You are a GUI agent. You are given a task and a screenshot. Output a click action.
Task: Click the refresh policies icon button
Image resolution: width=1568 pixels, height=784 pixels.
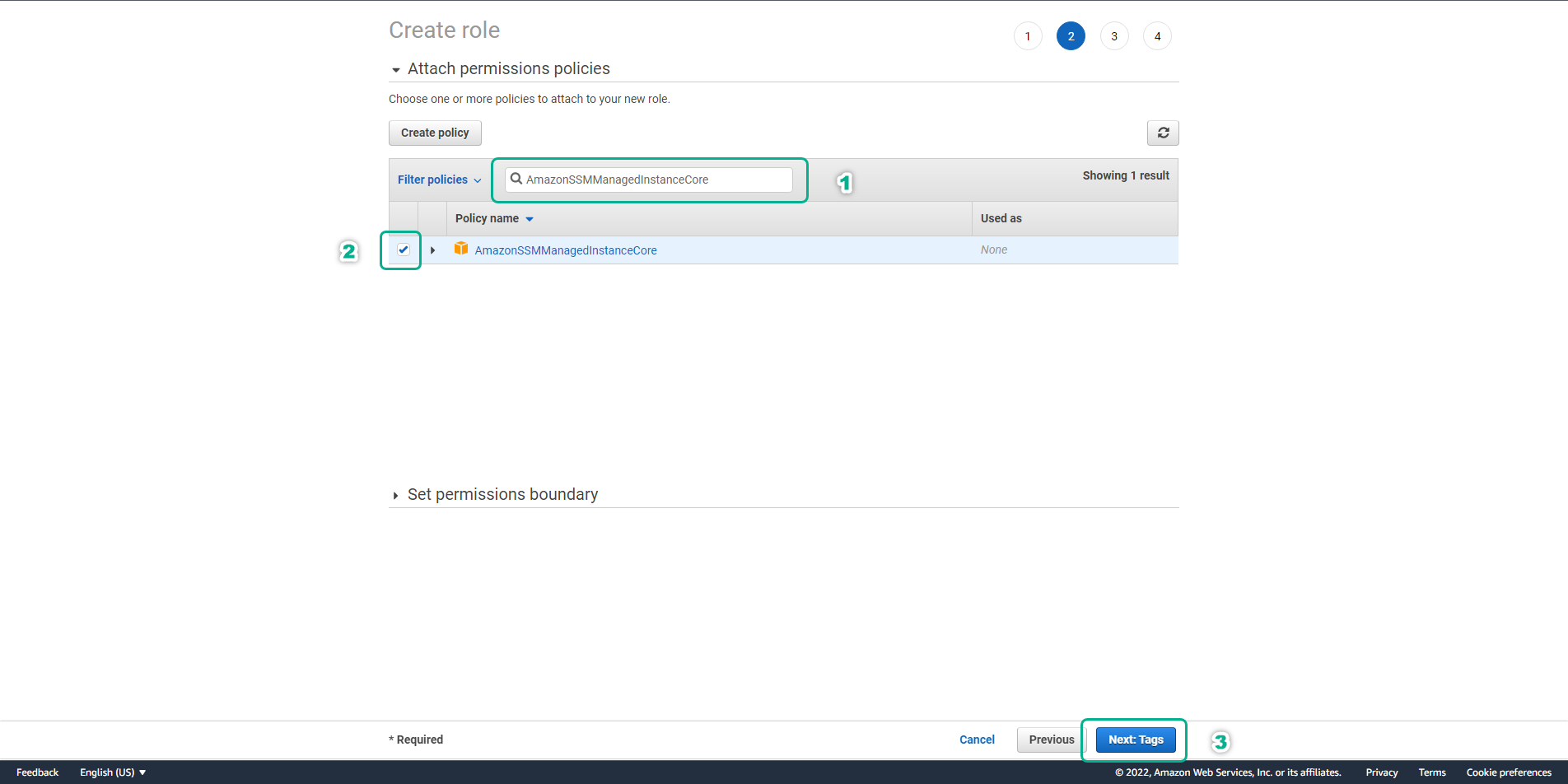[1163, 133]
